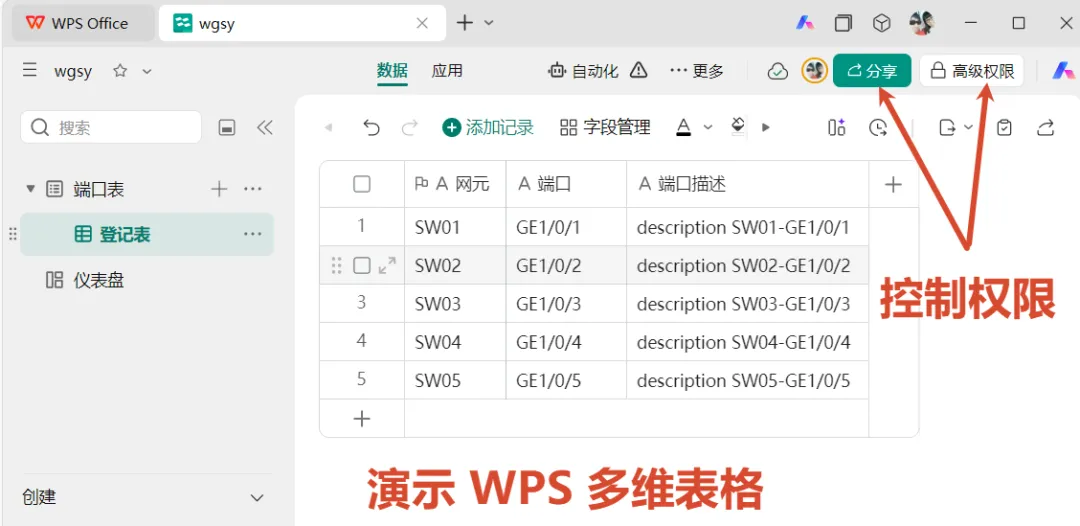Click the share arrow icon at the toolbar's right end
Viewport: 1080px width, 526px height.
pyautogui.click(x=1046, y=127)
